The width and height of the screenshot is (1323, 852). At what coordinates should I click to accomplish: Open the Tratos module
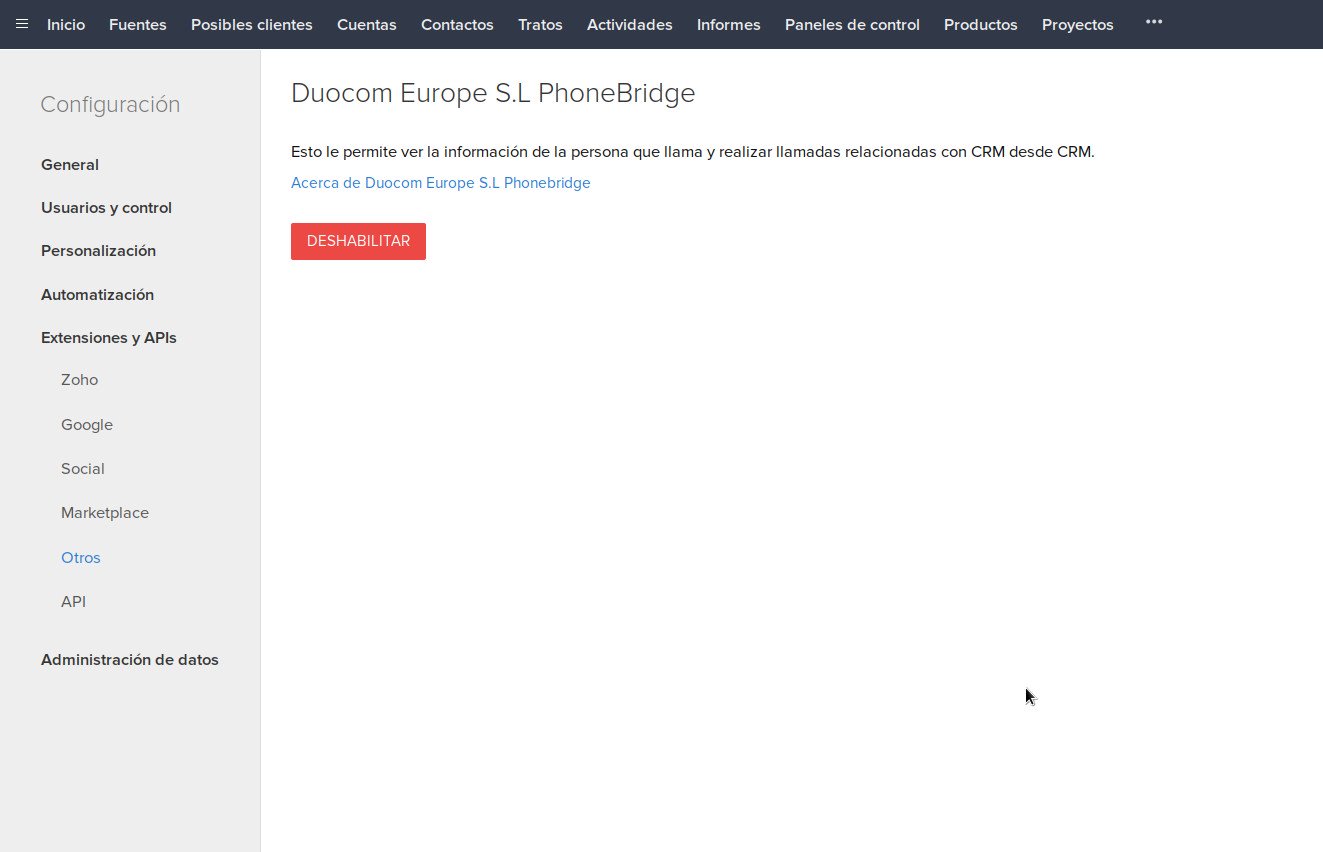coord(540,25)
